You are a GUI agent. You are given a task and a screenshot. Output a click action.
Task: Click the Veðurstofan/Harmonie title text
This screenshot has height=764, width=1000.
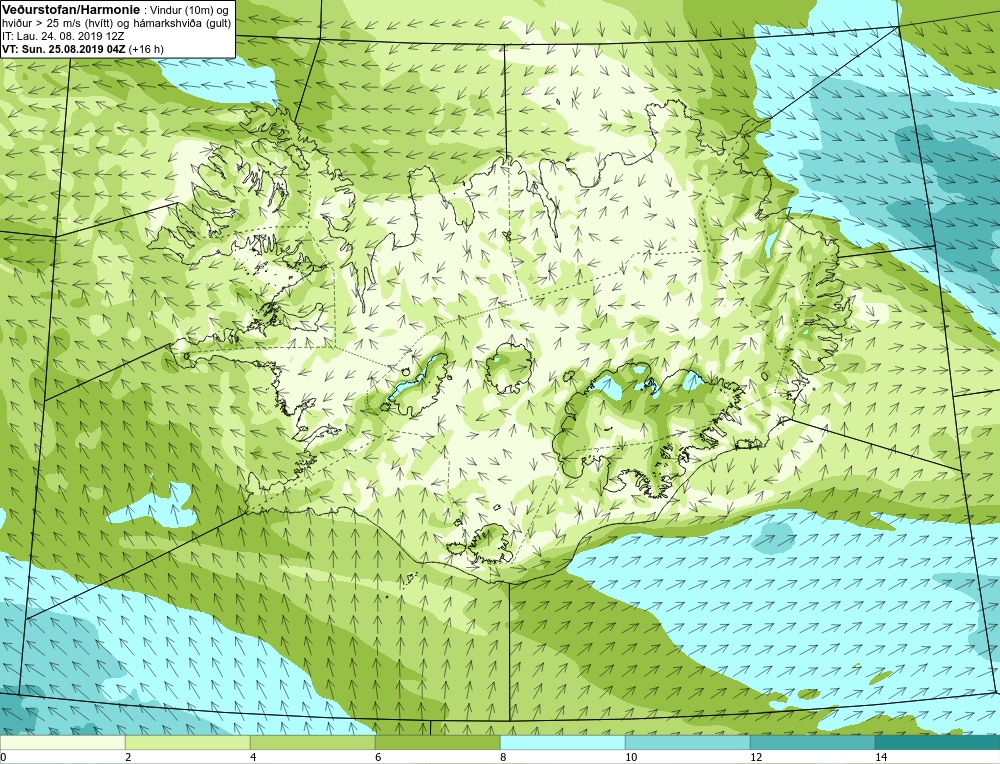69,9
